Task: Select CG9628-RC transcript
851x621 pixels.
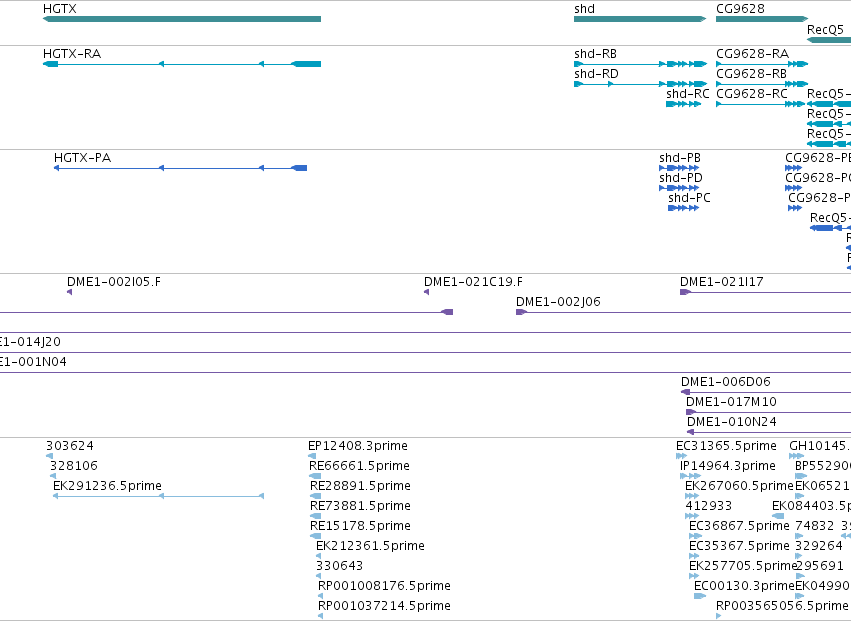Action: pos(760,104)
